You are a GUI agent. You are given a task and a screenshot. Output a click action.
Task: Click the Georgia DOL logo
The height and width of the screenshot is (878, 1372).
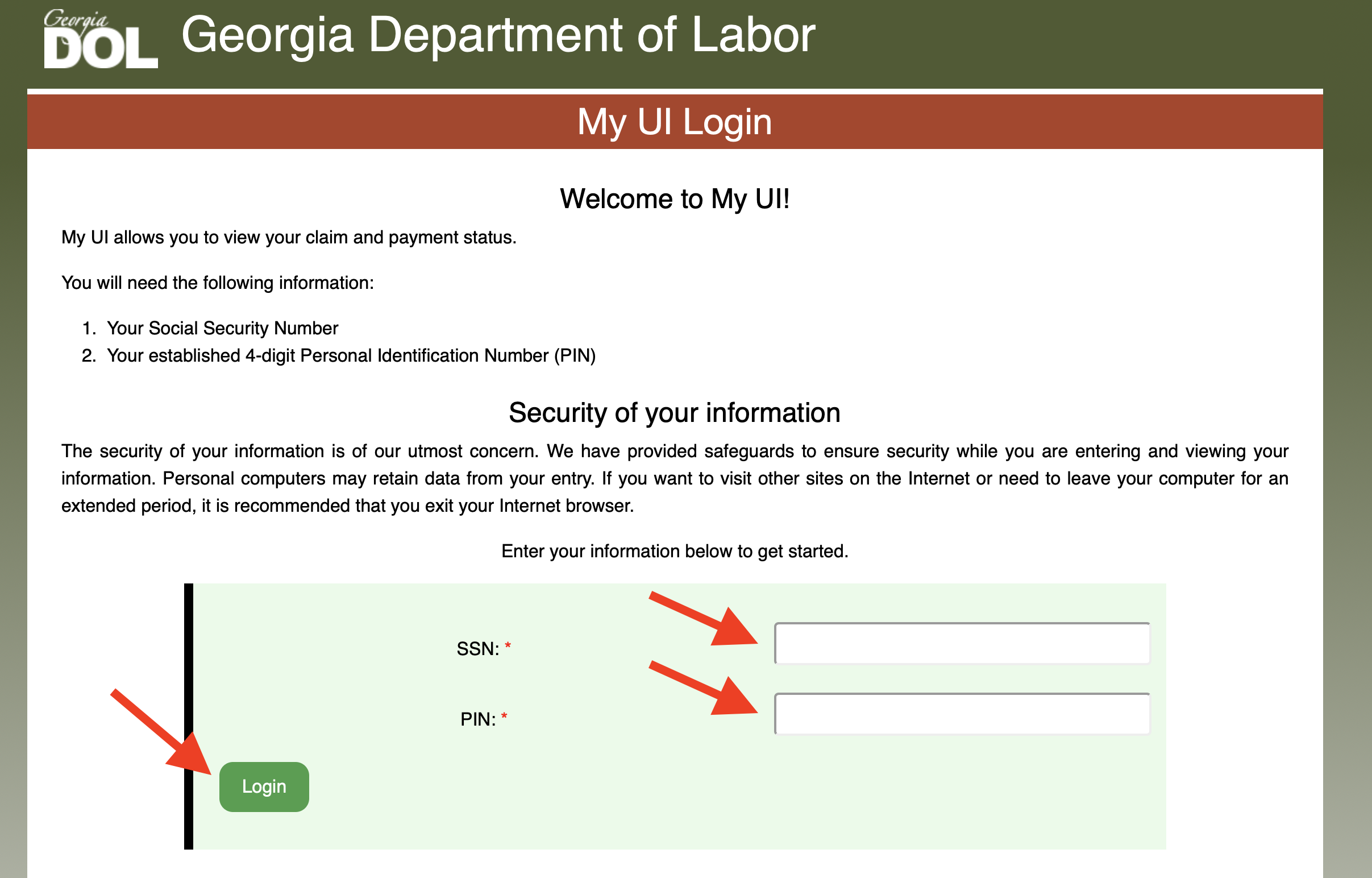[x=100, y=40]
